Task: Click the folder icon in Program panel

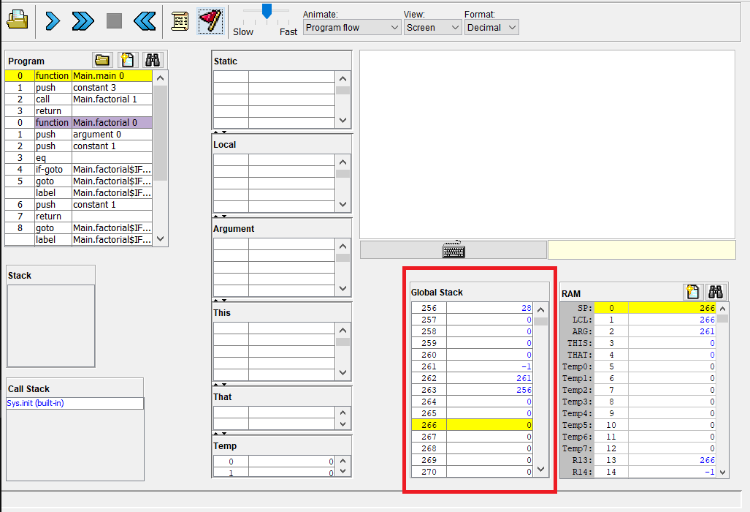Action: (102, 60)
